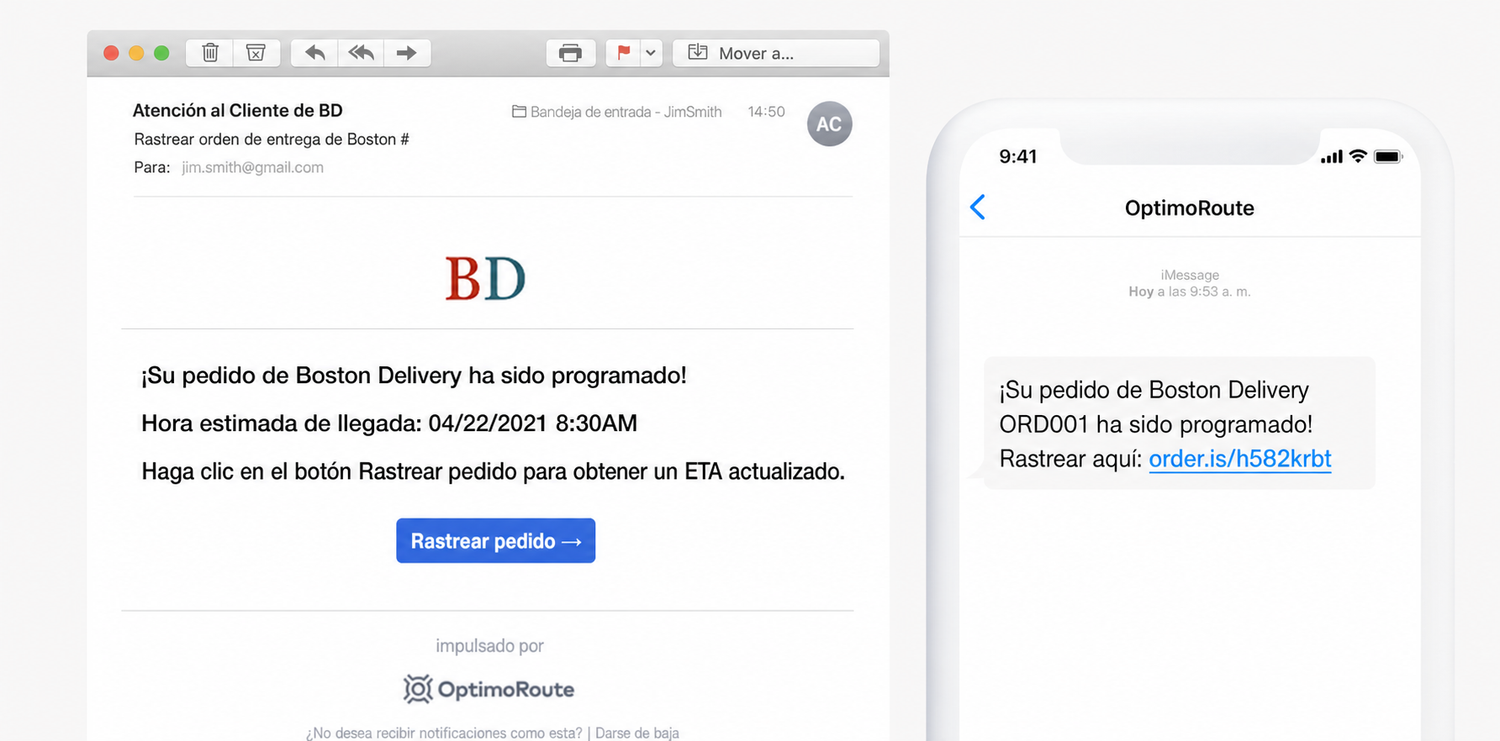Click the trash delete icon in mail toolbar

coord(210,53)
